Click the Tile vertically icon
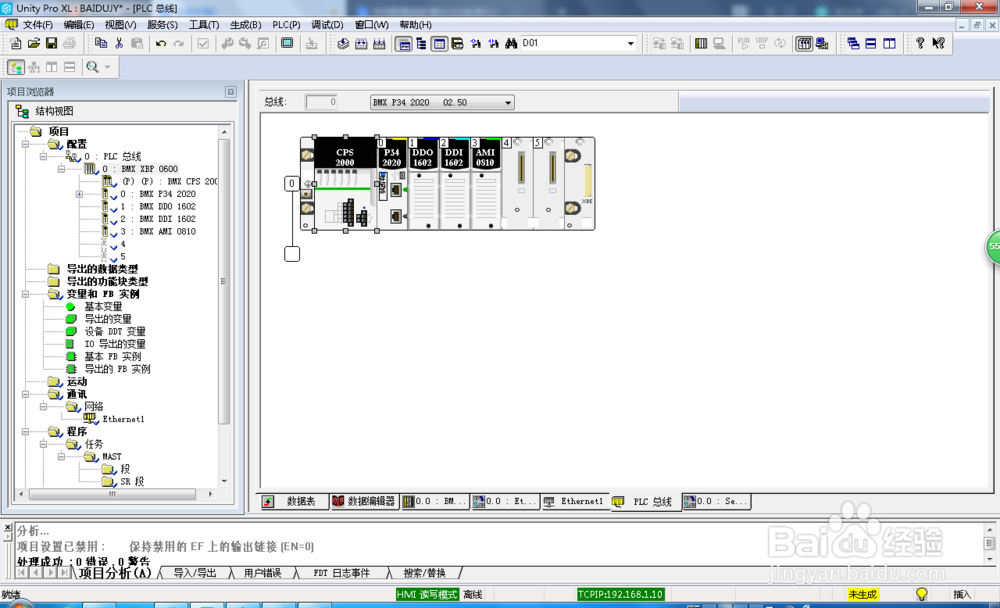This screenshot has width=1000, height=608. coord(889,43)
